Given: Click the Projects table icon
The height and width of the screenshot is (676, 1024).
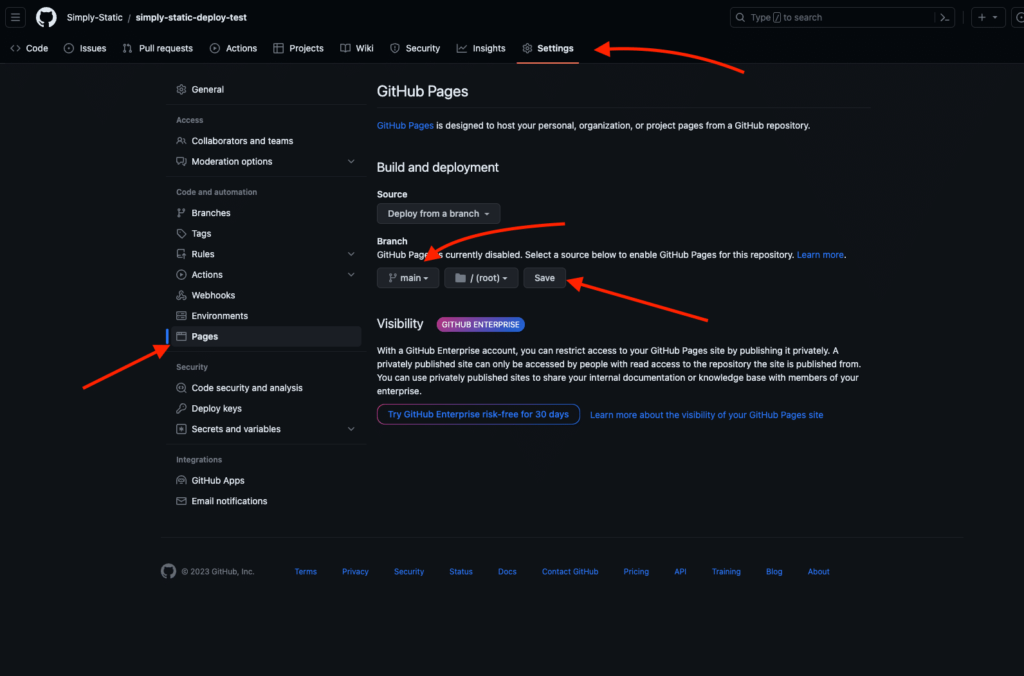Looking at the screenshot, I should pyautogui.click(x=278, y=48).
